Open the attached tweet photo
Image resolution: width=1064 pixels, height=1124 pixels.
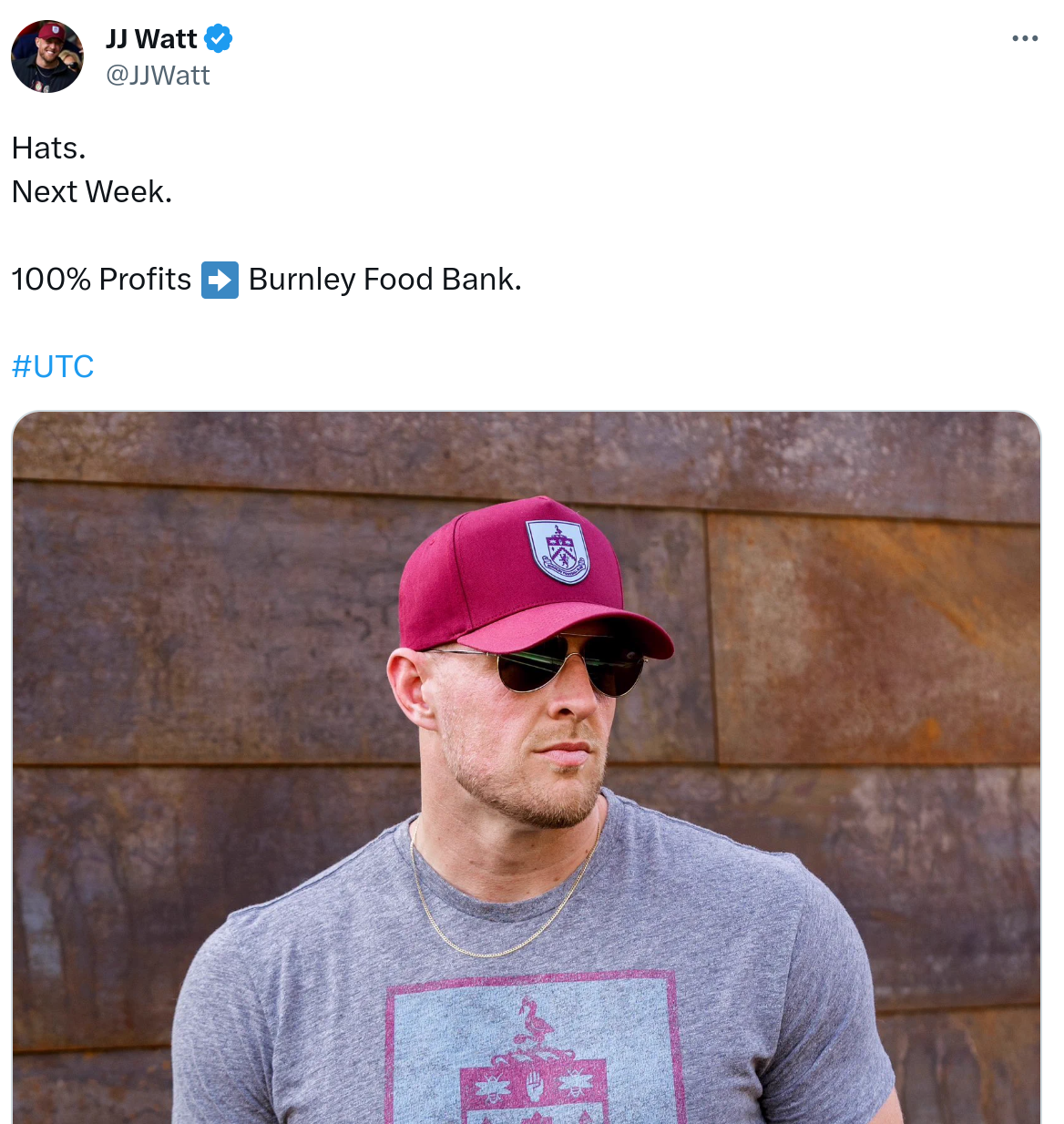[x=527, y=767]
